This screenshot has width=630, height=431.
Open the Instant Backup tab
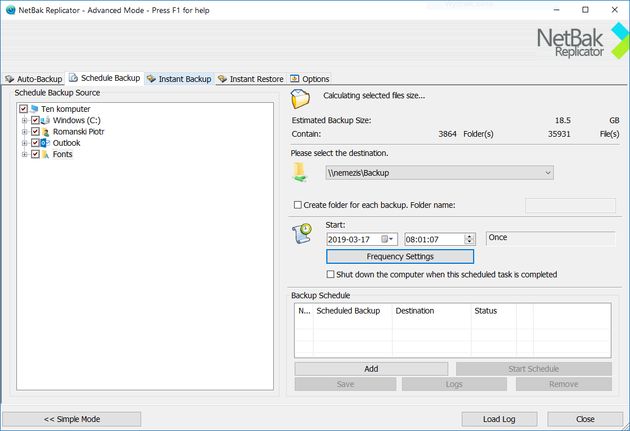pos(180,79)
